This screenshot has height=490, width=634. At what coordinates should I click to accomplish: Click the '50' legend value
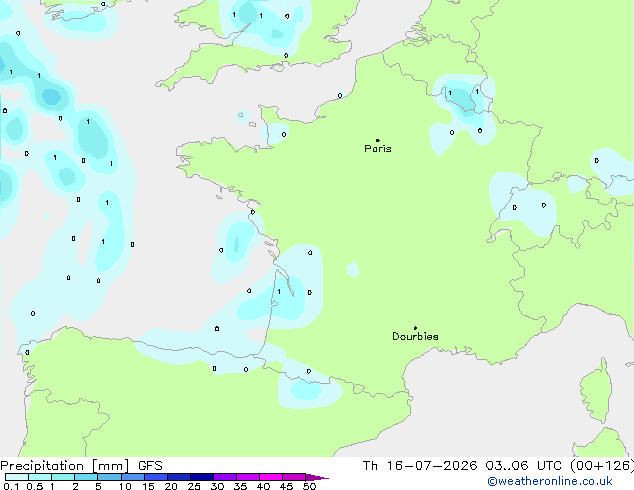309,486
